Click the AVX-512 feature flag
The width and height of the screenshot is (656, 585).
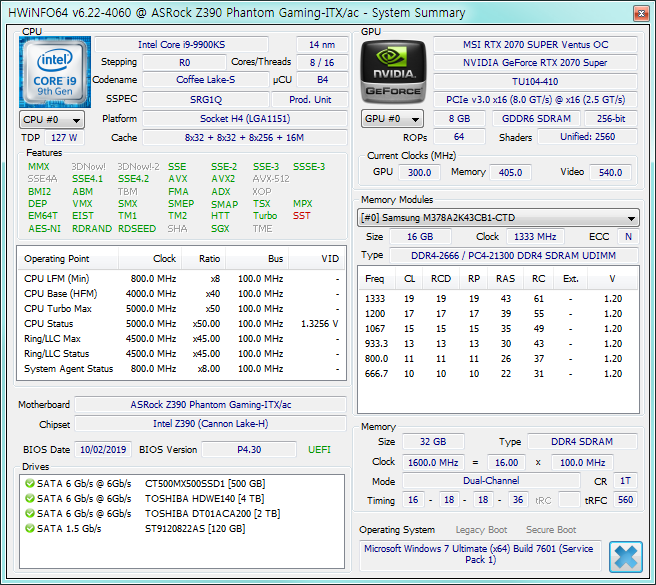(271, 179)
